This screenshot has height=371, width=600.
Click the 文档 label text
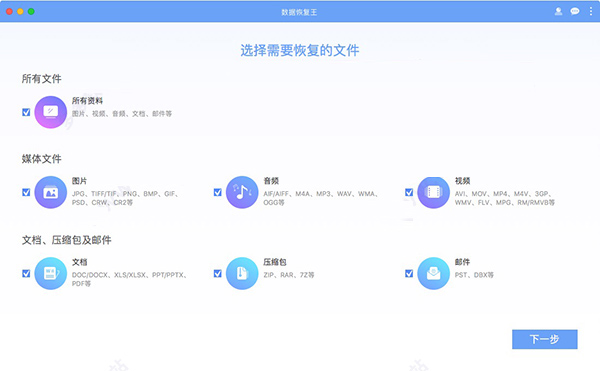80,262
